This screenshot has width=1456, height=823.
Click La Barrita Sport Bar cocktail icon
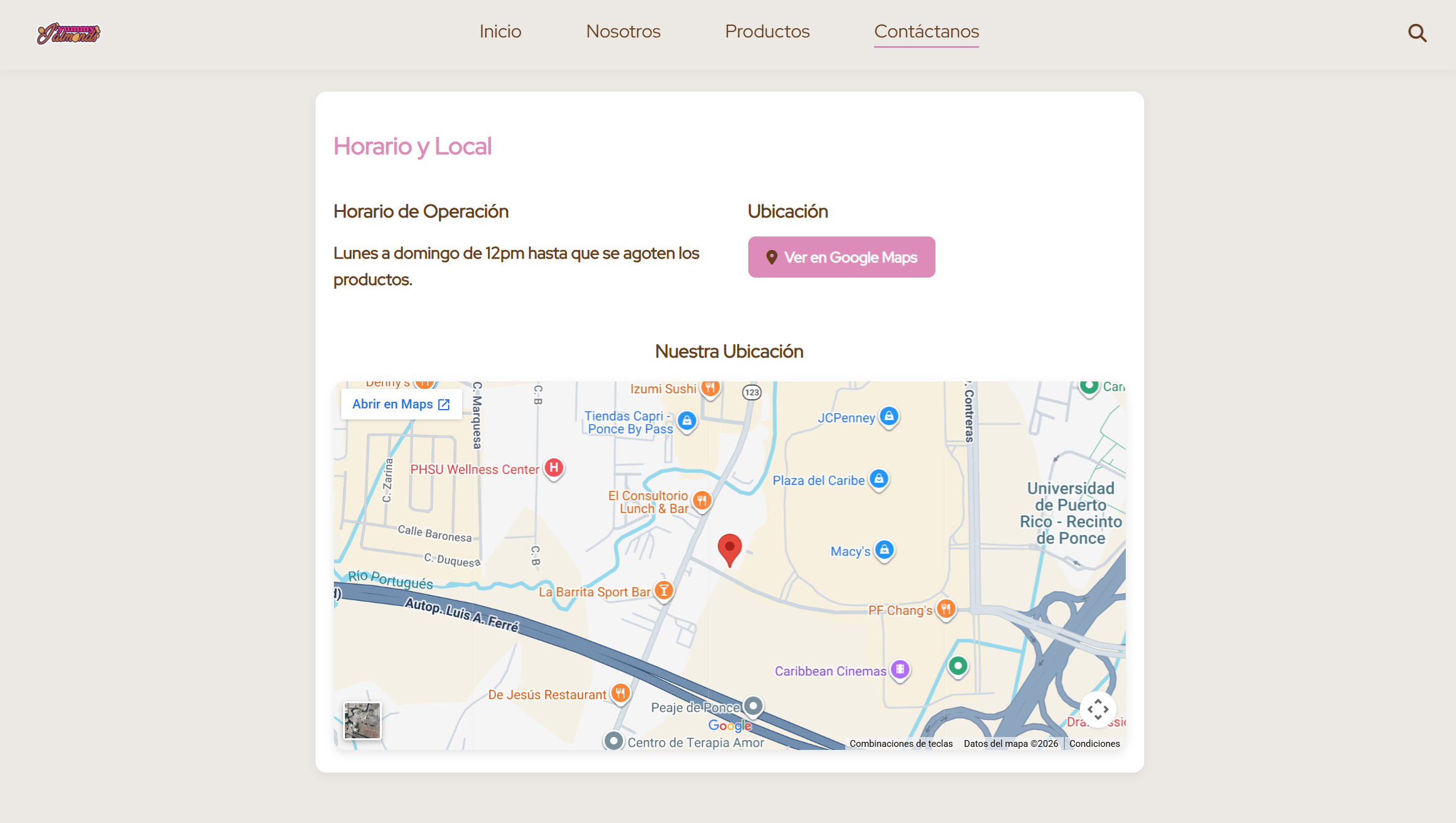click(664, 591)
